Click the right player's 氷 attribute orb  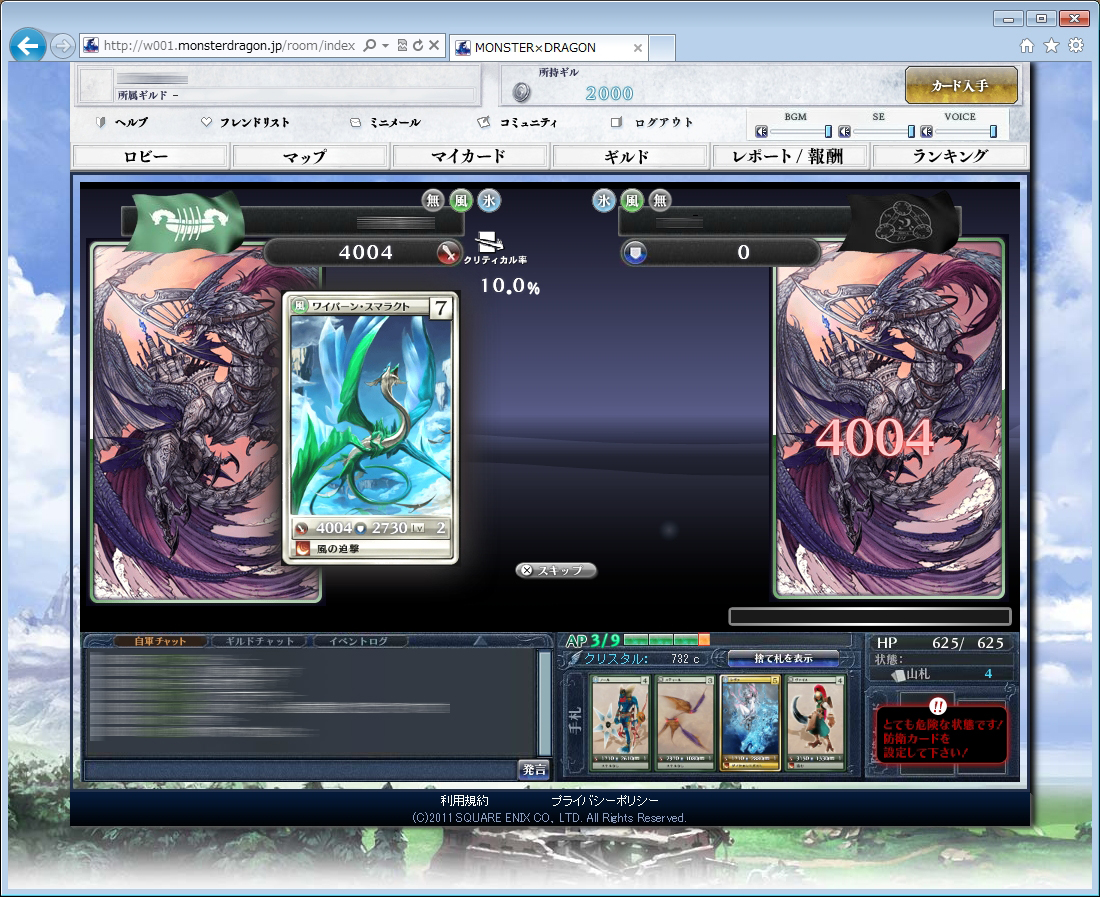[603, 201]
